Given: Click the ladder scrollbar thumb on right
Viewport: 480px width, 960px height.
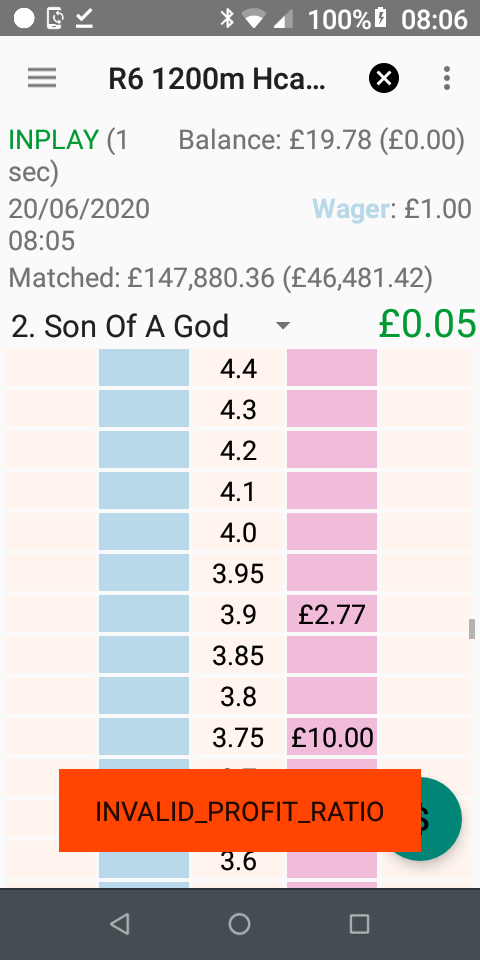Looking at the screenshot, I should click(x=472, y=629).
